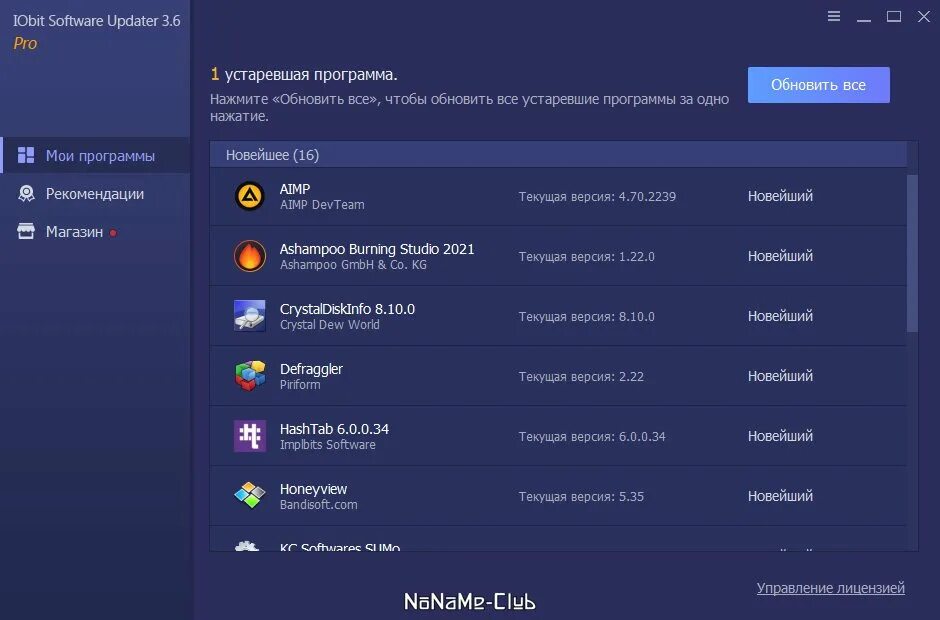The image size is (940, 620).
Task: Click Honeyview version 5.35 text
Action: (x=581, y=496)
